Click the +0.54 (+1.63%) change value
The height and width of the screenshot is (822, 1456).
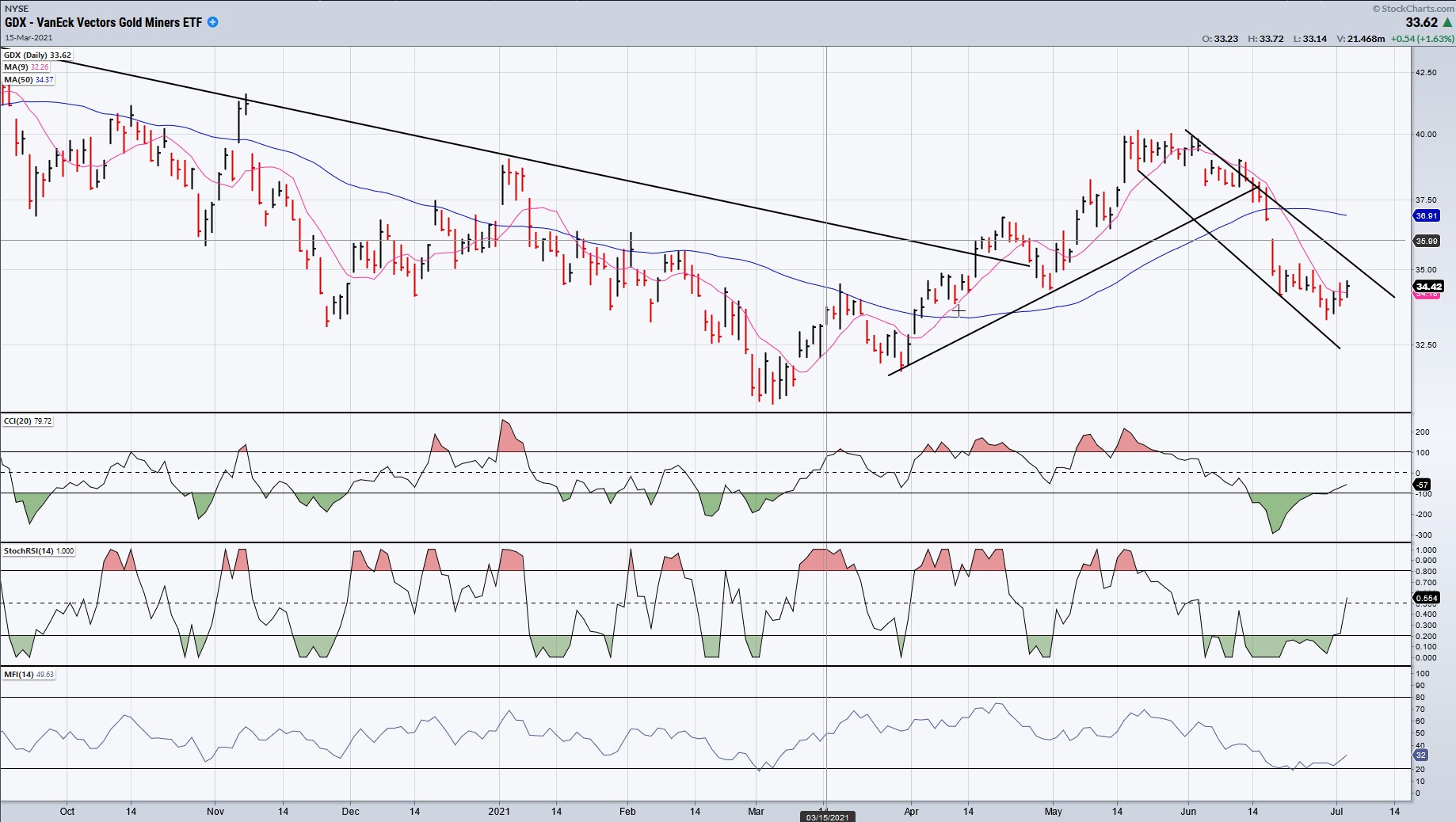[x=1422, y=39]
